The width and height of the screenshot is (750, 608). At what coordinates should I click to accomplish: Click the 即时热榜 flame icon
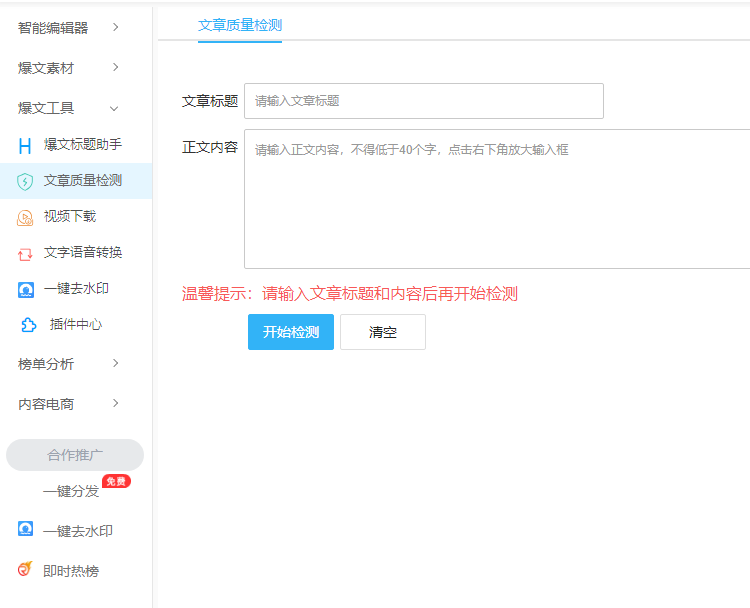tap(25, 570)
